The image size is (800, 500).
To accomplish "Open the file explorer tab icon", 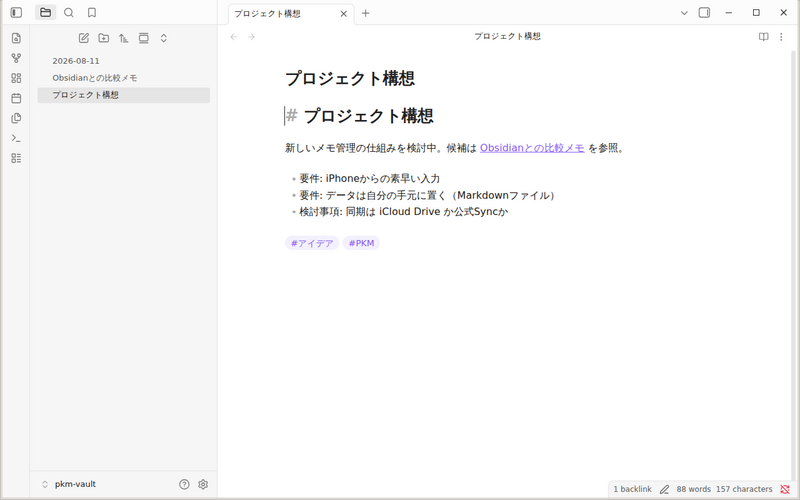I will (45, 13).
